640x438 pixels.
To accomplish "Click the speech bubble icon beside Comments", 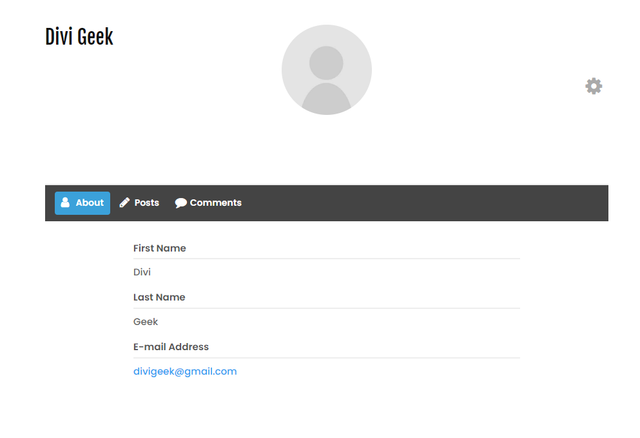I will coord(180,203).
